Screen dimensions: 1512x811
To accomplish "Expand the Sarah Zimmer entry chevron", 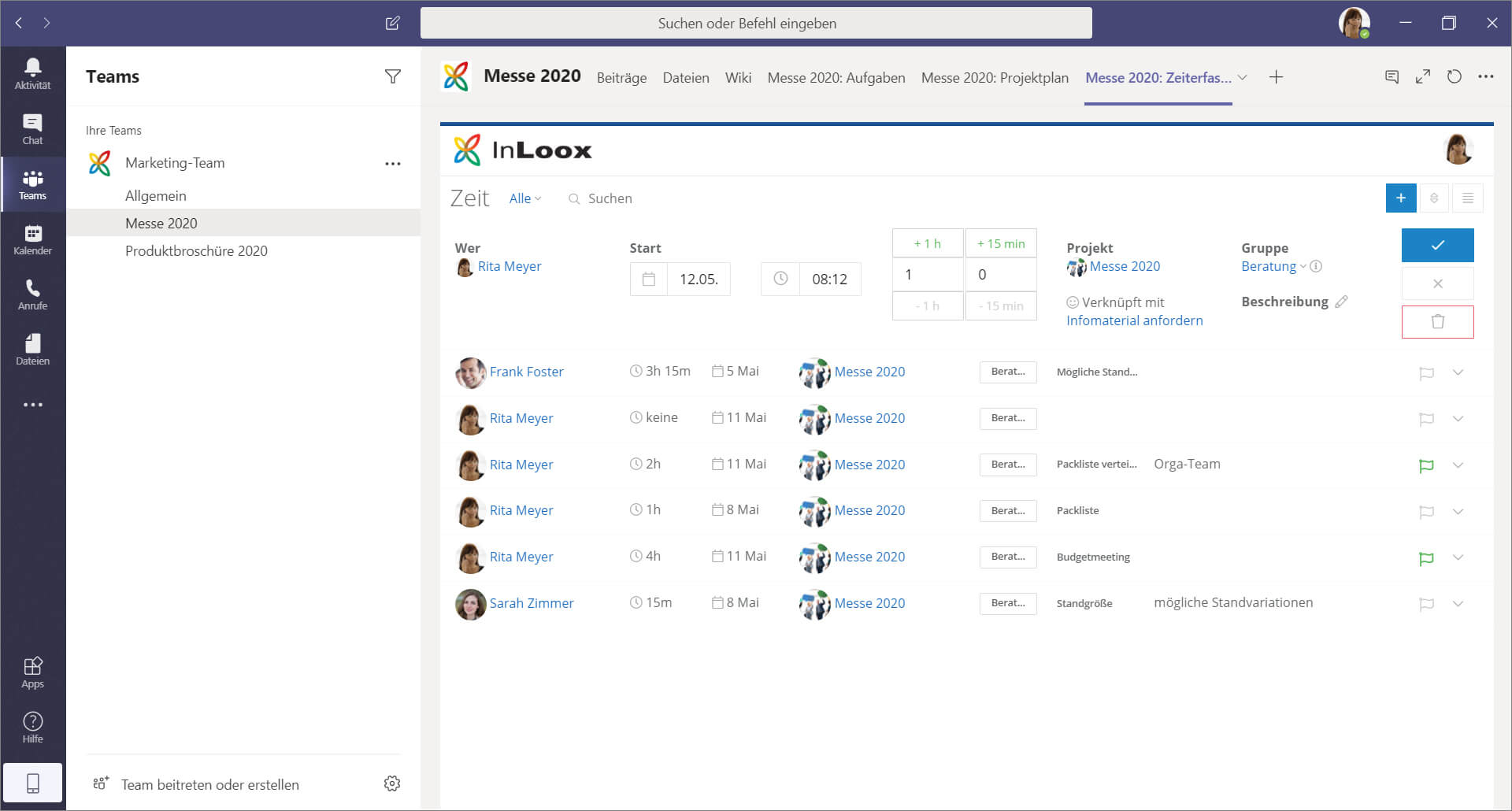I will click(1458, 604).
